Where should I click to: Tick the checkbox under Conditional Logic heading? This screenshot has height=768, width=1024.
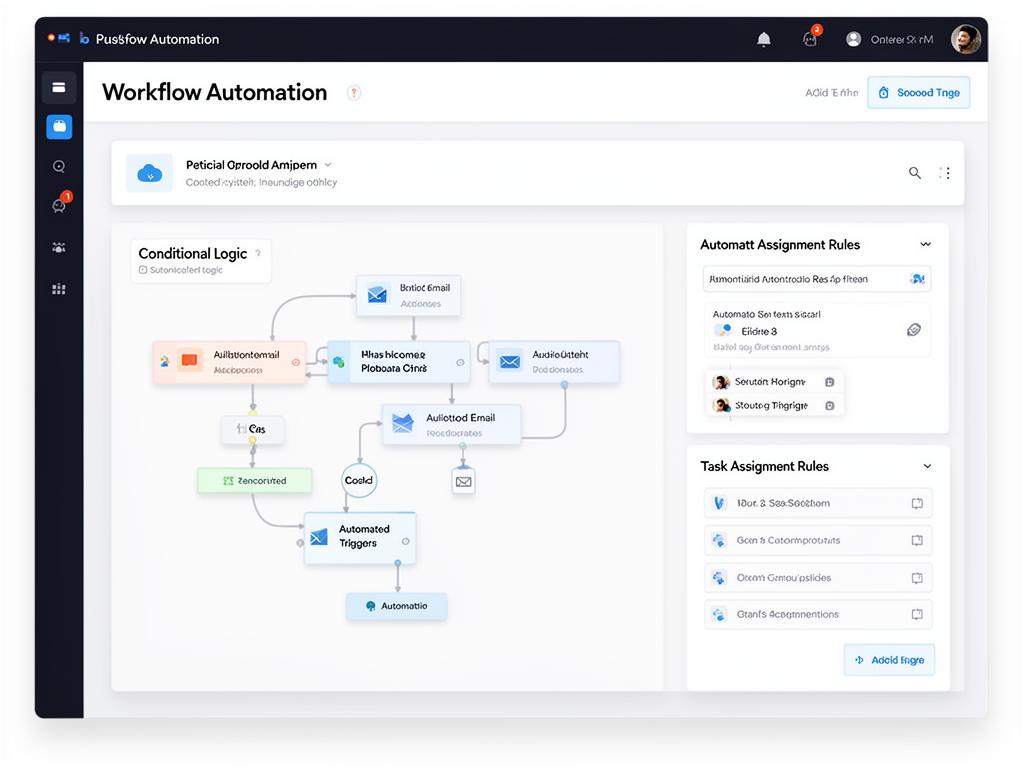click(143, 270)
